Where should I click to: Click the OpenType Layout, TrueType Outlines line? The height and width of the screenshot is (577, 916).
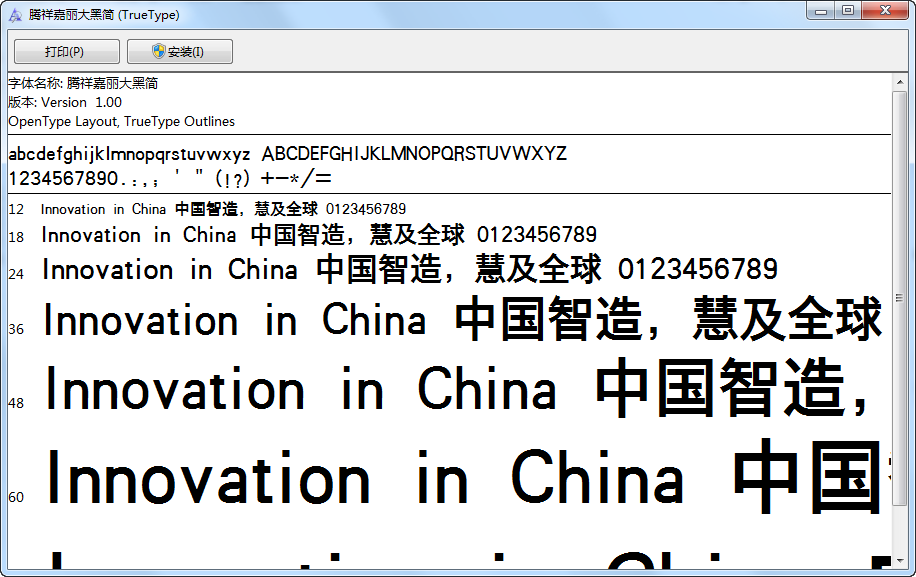pyautogui.click(x=122, y=121)
